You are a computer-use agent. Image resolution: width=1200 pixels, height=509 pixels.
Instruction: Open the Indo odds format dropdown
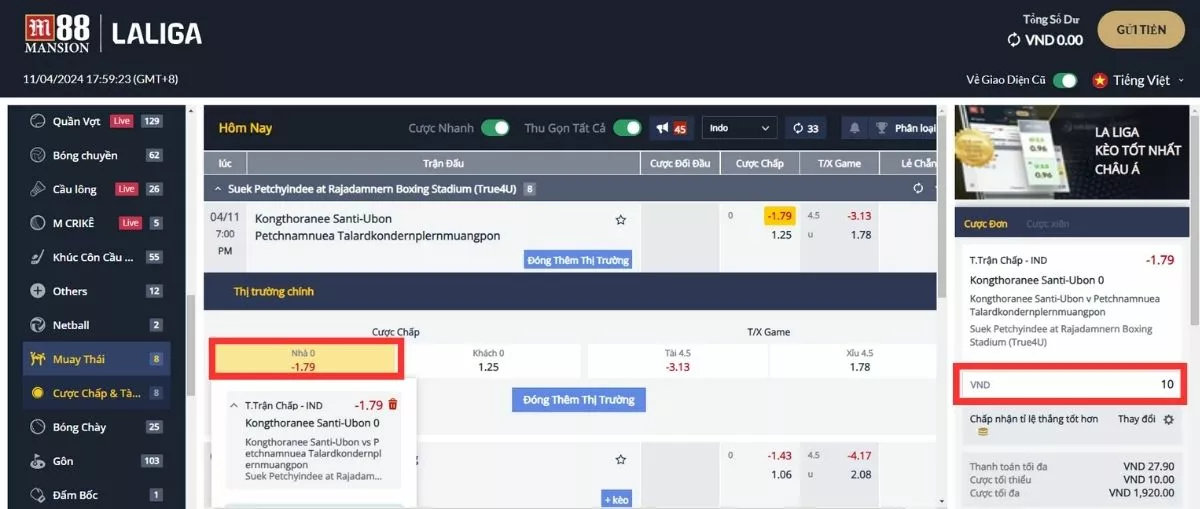740,128
